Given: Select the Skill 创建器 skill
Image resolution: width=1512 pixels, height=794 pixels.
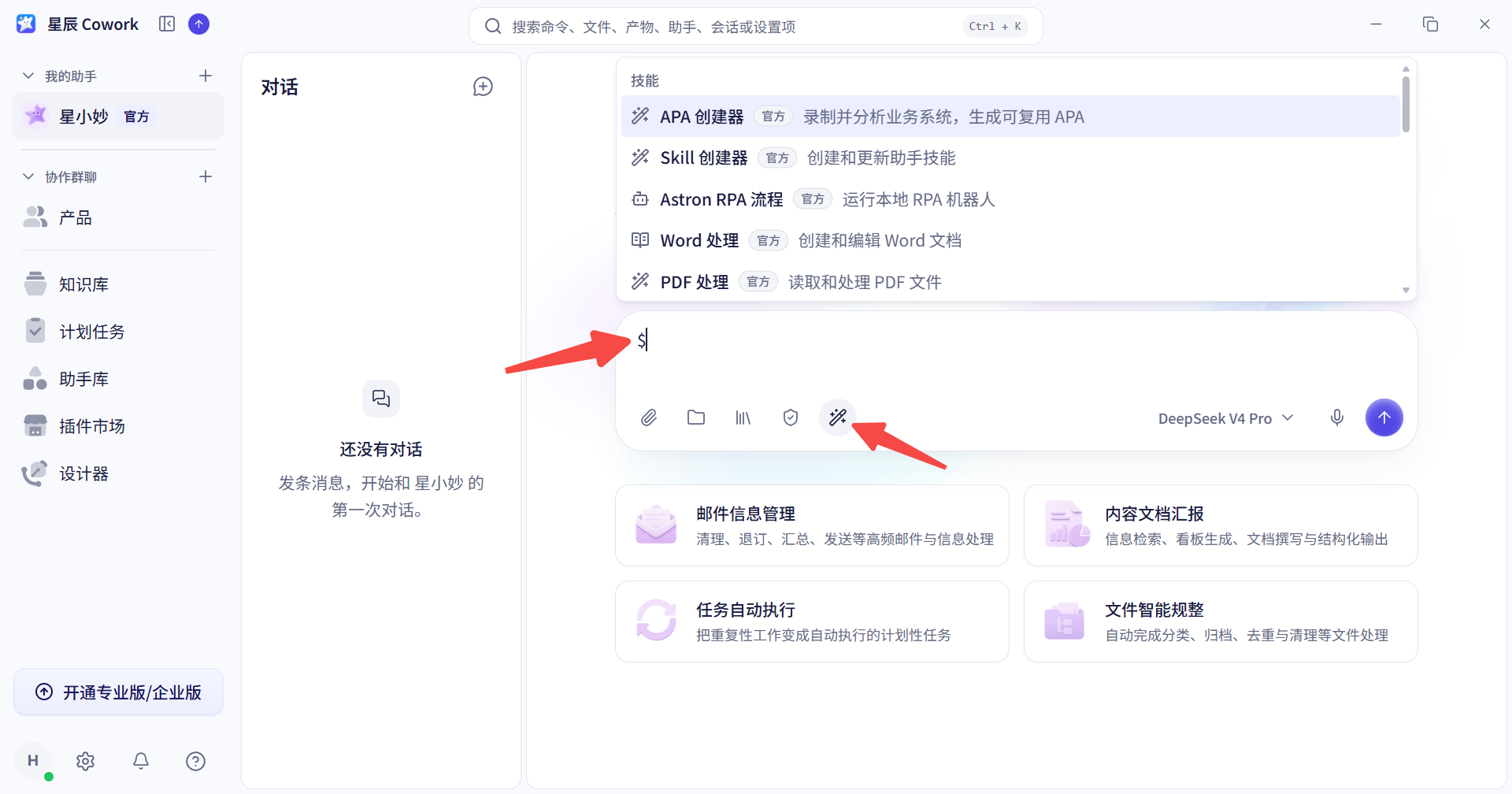Looking at the screenshot, I should click(1010, 158).
